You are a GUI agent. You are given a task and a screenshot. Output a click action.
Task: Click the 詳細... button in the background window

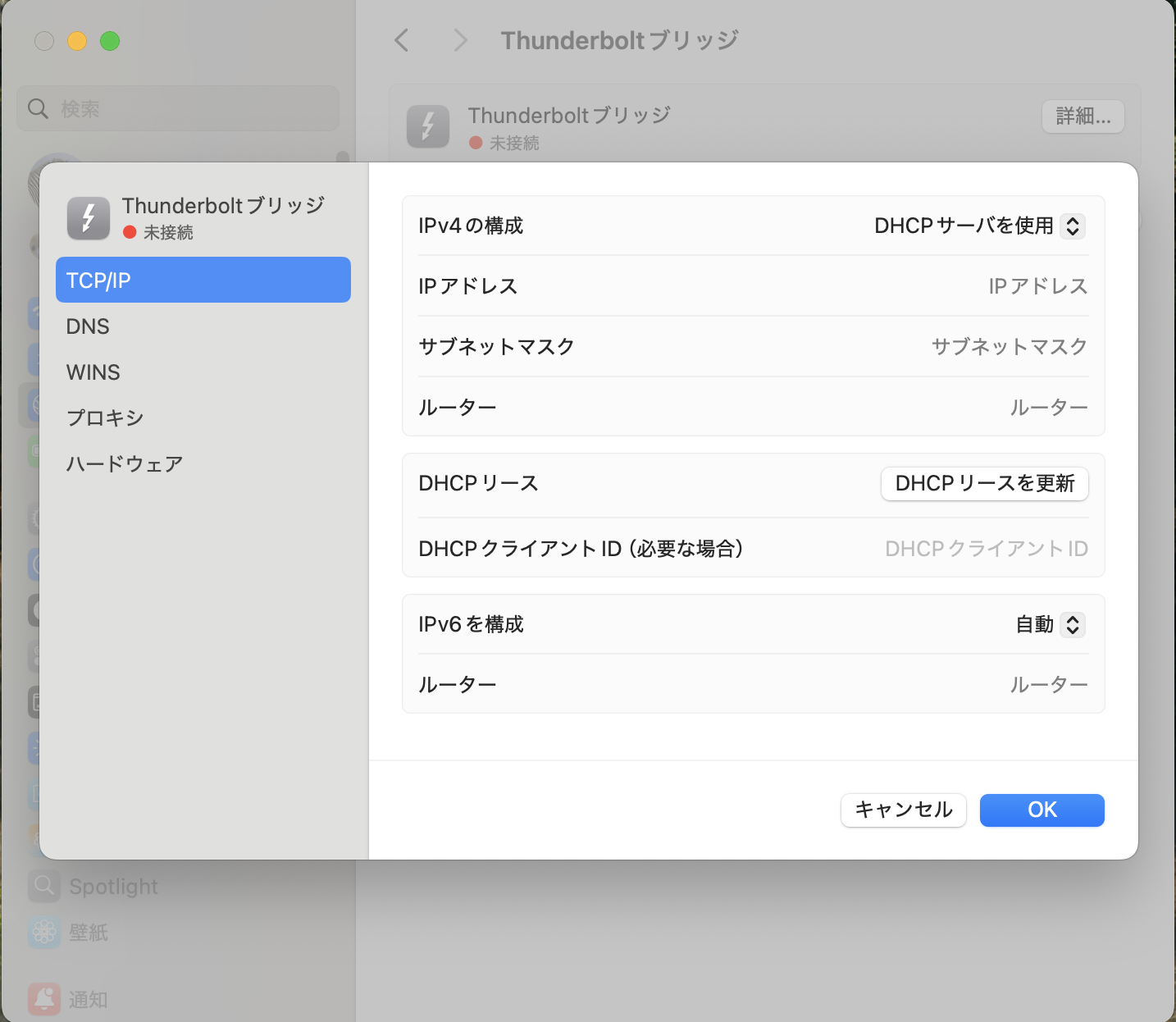coord(1083,116)
